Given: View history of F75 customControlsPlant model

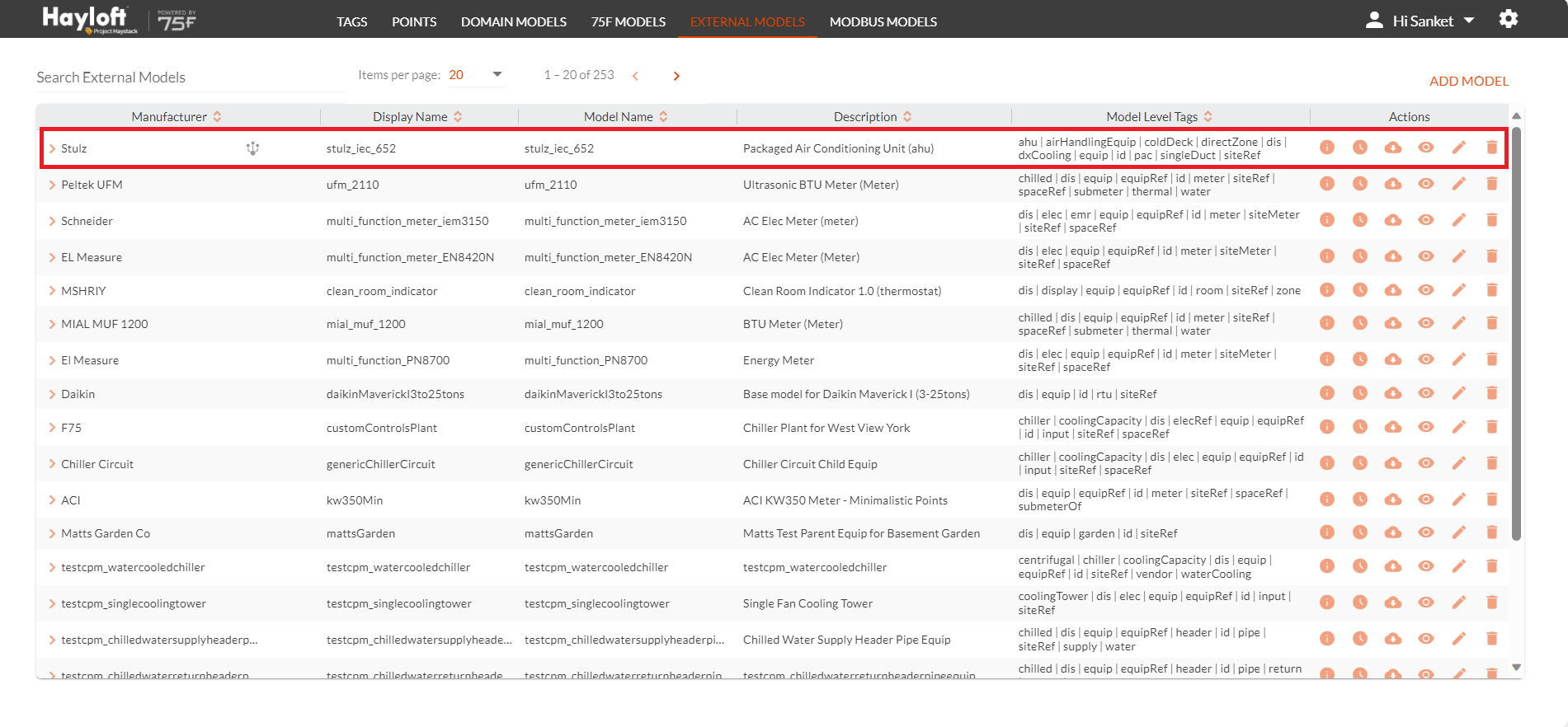Looking at the screenshot, I should pyautogui.click(x=1359, y=427).
